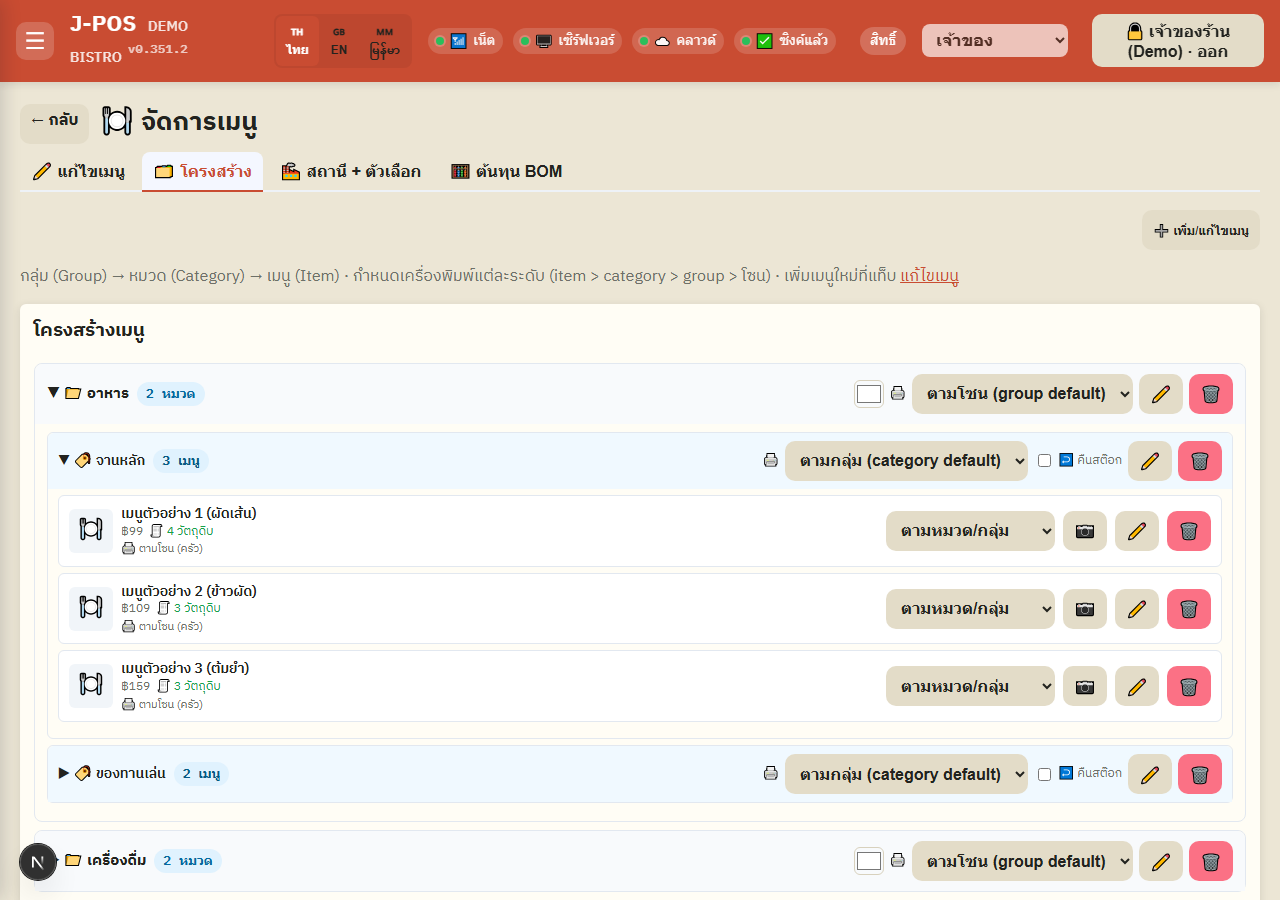Switch language to Myanmar (MM)
1280x900 pixels.
pos(385,41)
